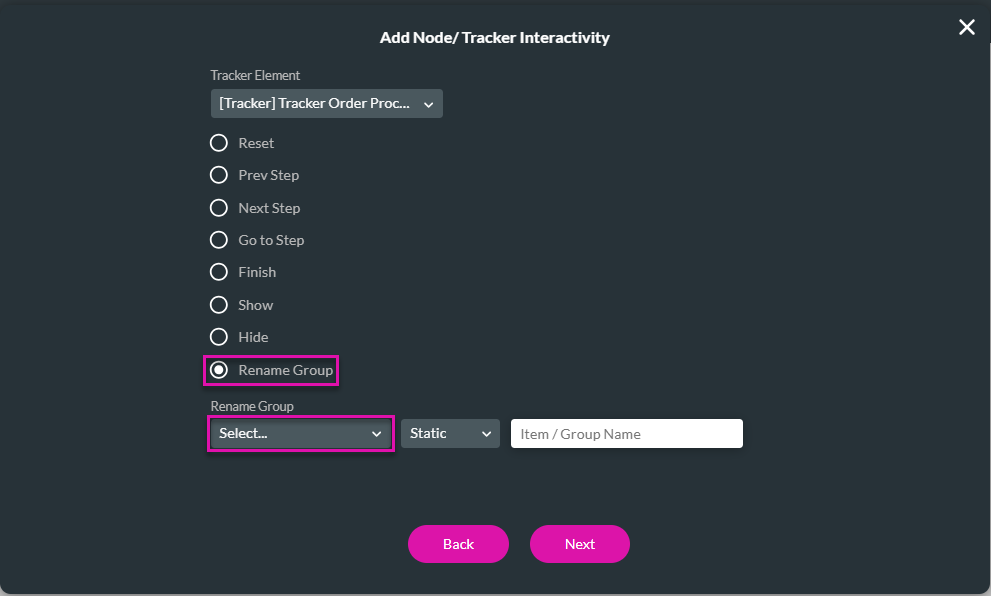Click the Rename Group radio button
Image resolution: width=991 pixels, height=596 pixels.
[219, 370]
